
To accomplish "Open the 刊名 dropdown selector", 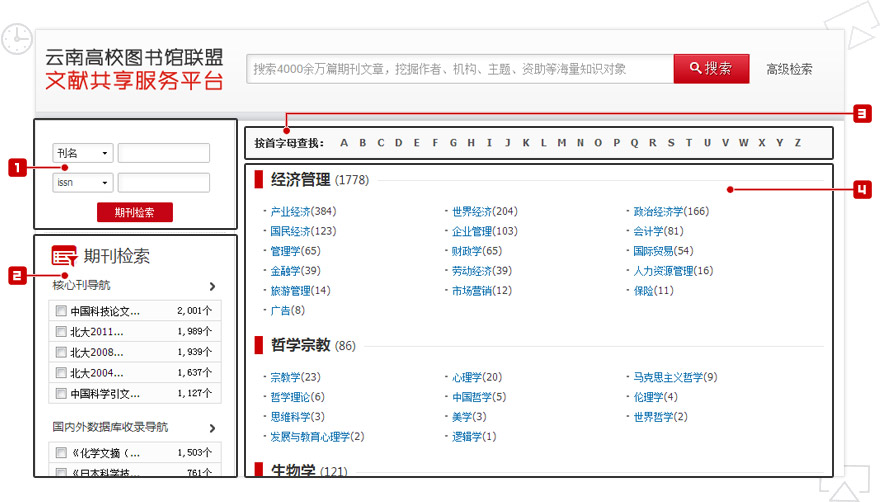I will [82, 154].
